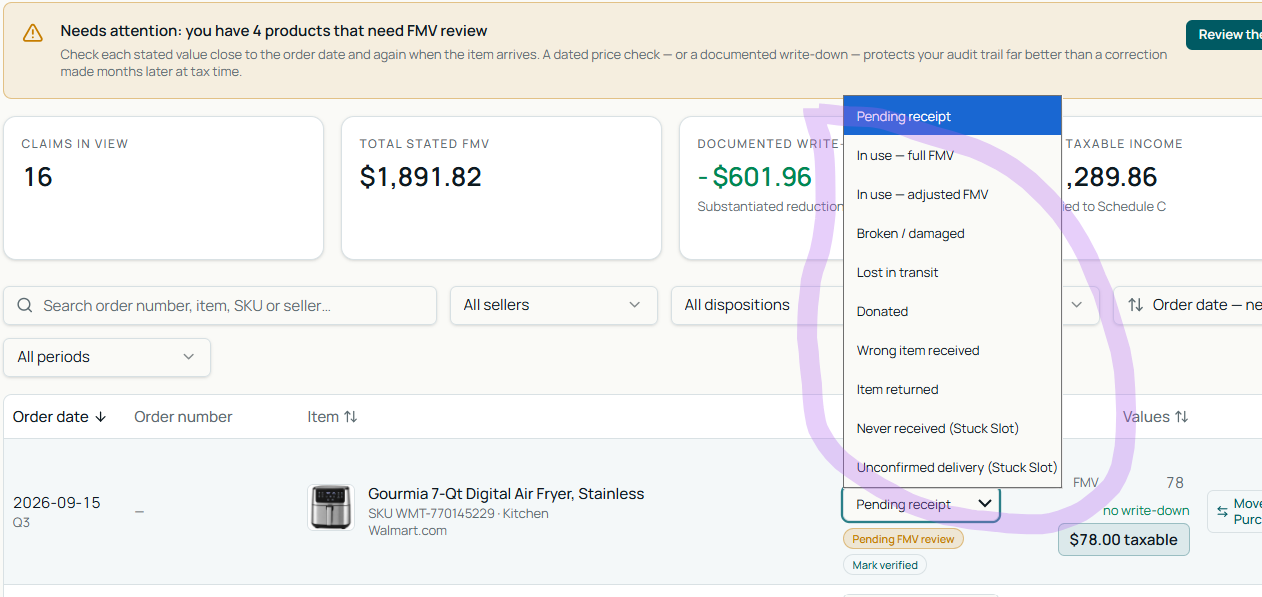Screen dimensions: 1262x597
Task: Select the 'Broken / damaged' option
Action: (x=952, y=233)
